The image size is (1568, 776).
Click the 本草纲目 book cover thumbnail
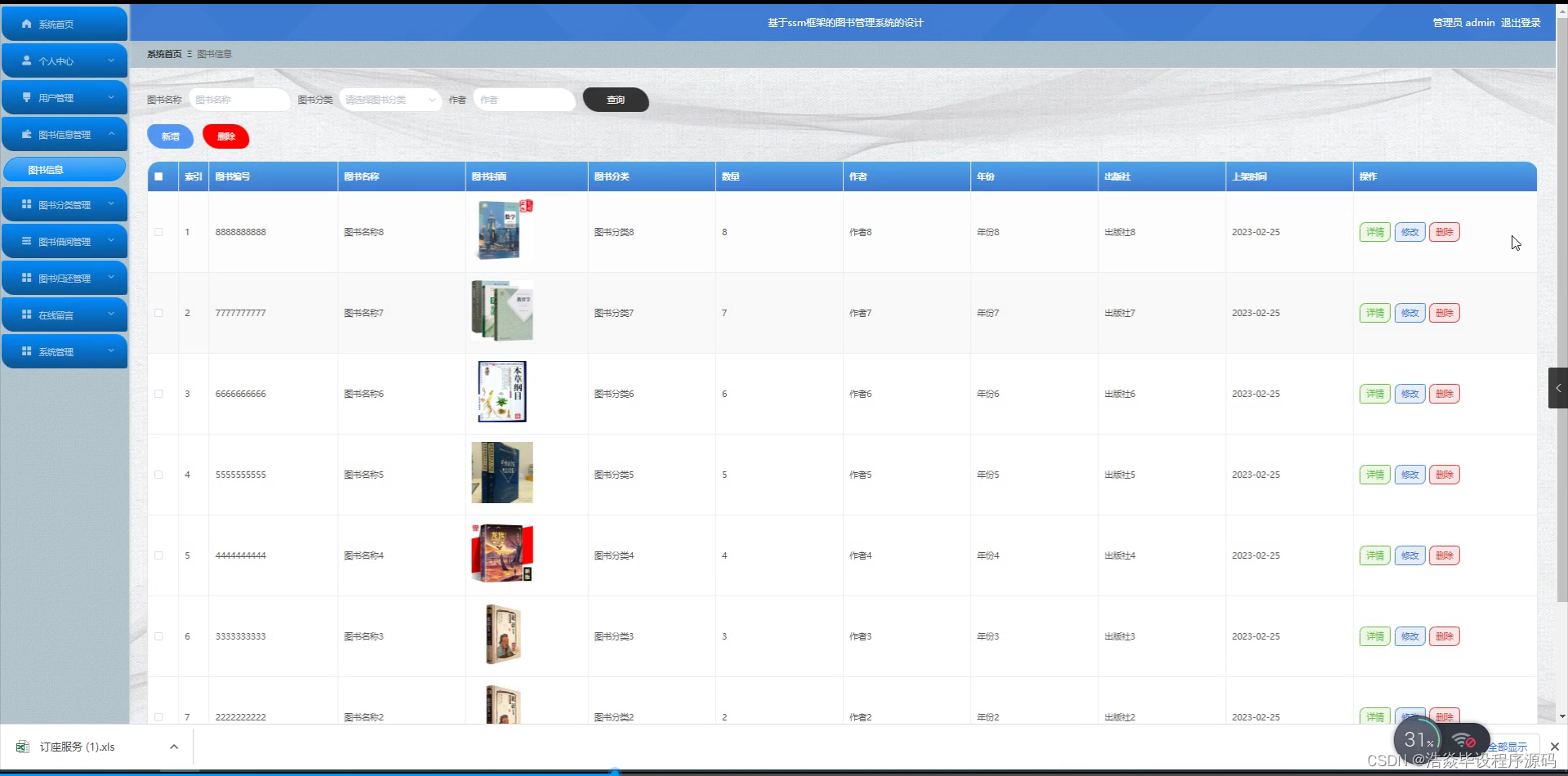click(501, 391)
